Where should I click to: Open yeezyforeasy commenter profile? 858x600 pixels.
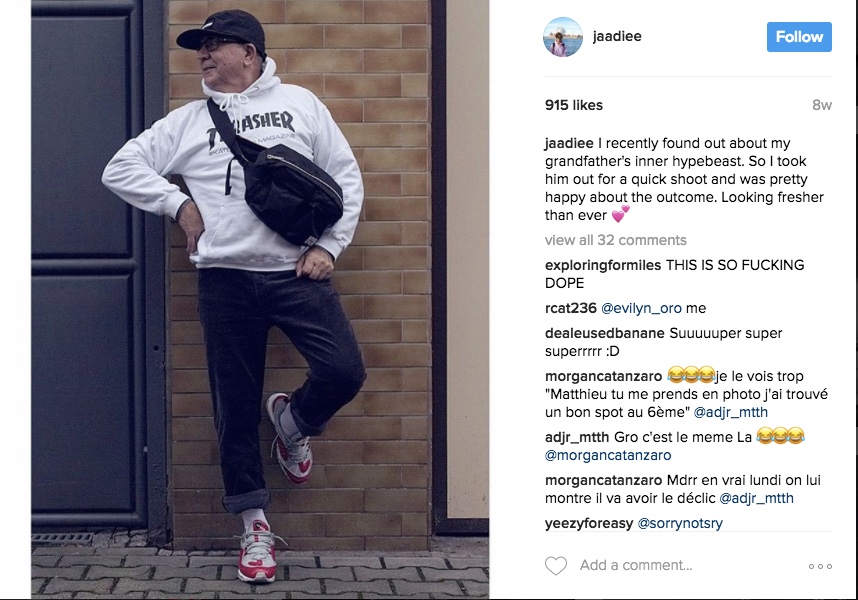pos(589,523)
